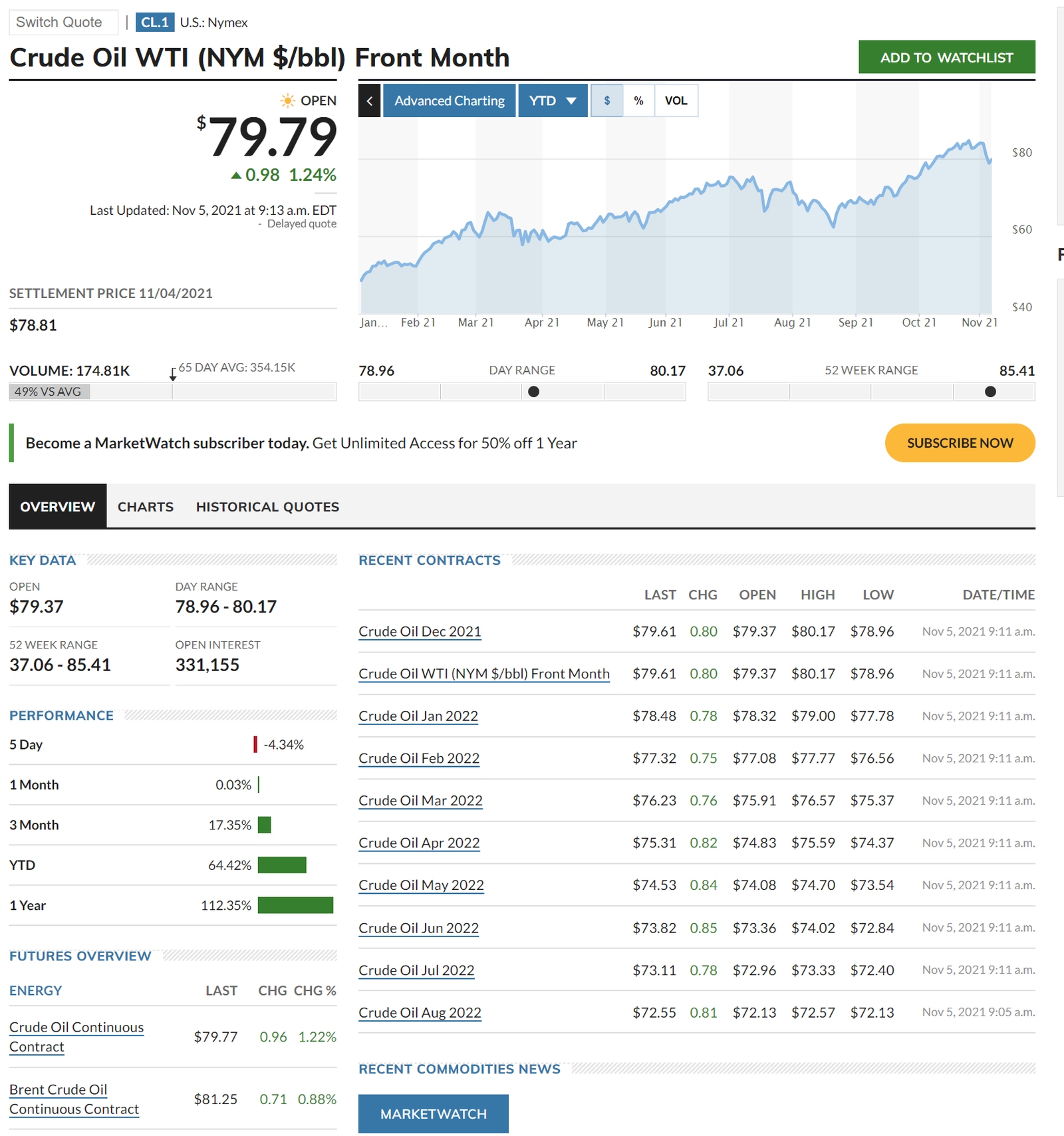1064x1136 pixels.
Task: Open the Crude Oil Jul 2022 contract
Action: tap(416, 970)
